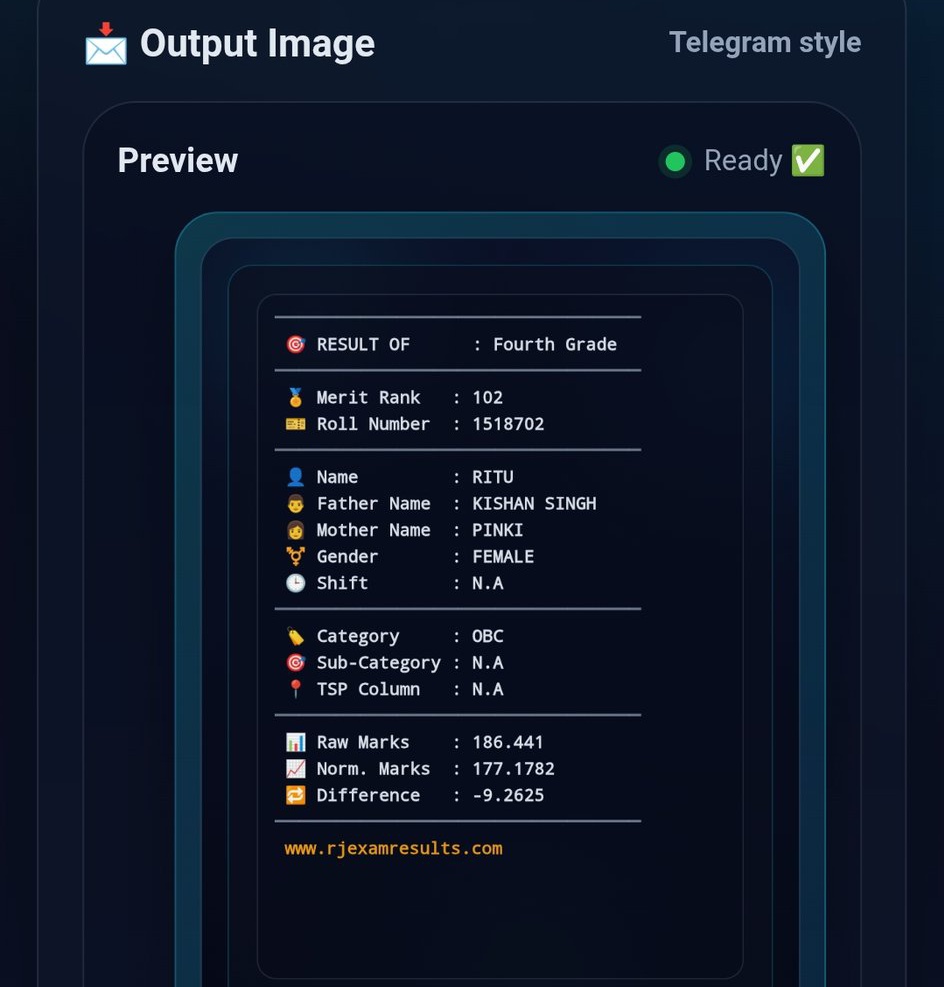944x987 pixels.
Task: Click the ticket icon beside Roll Number
Action: [296, 424]
